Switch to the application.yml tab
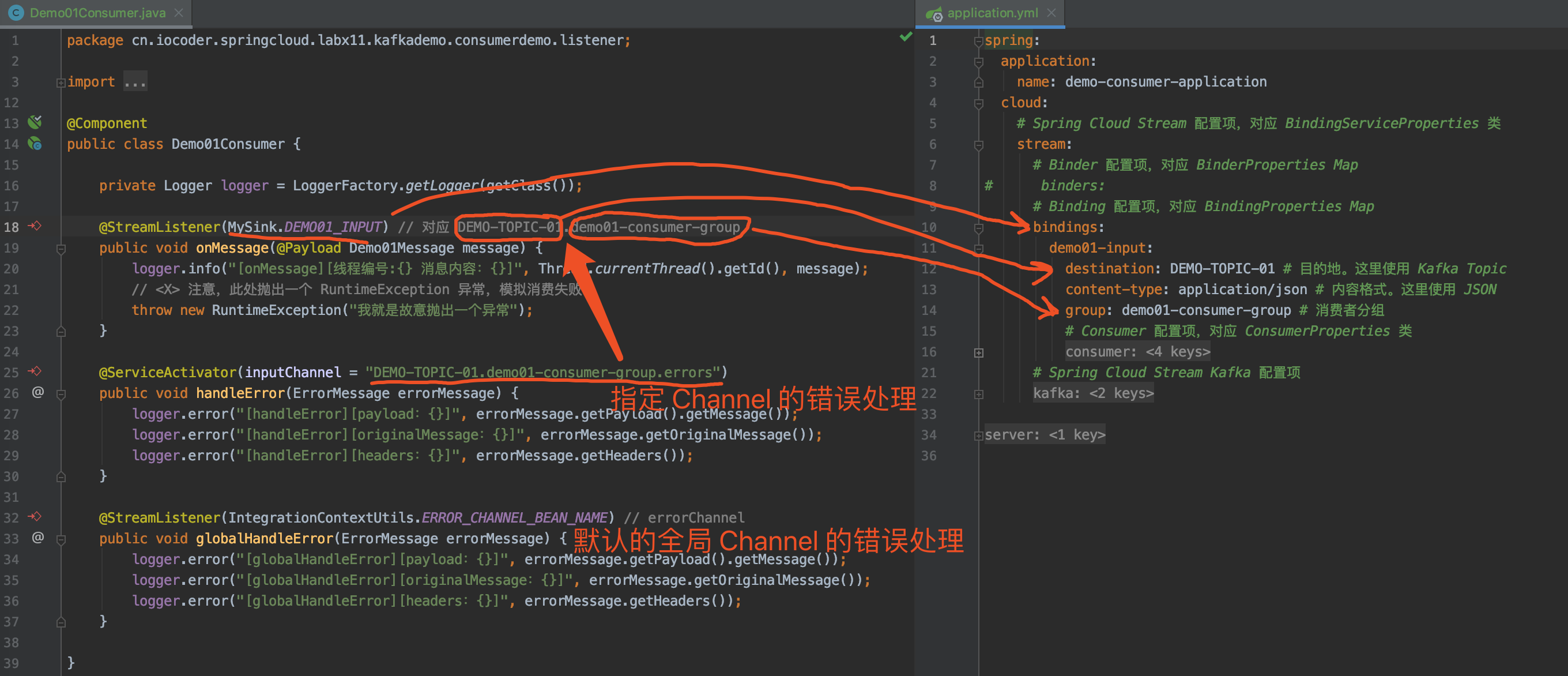The height and width of the screenshot is (676, 1568). pos(992,13)
